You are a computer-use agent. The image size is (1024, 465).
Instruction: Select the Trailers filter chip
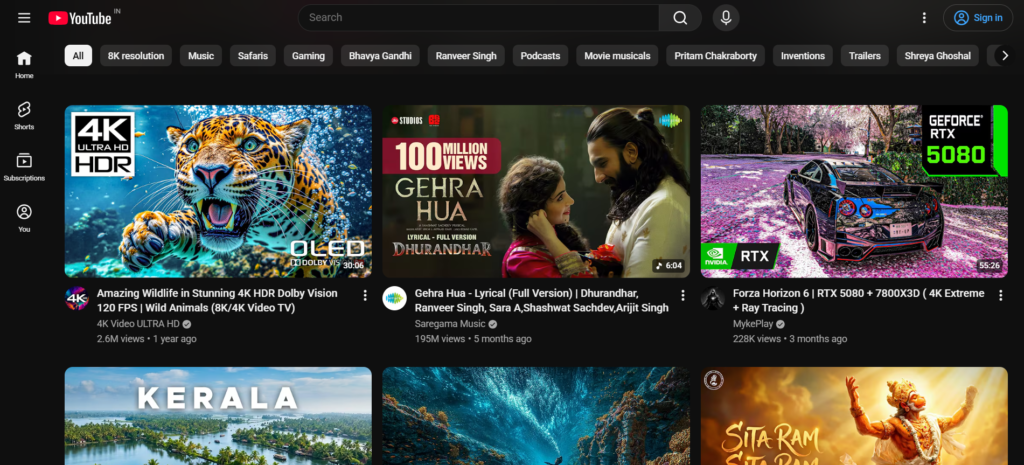tap(865, 56)
